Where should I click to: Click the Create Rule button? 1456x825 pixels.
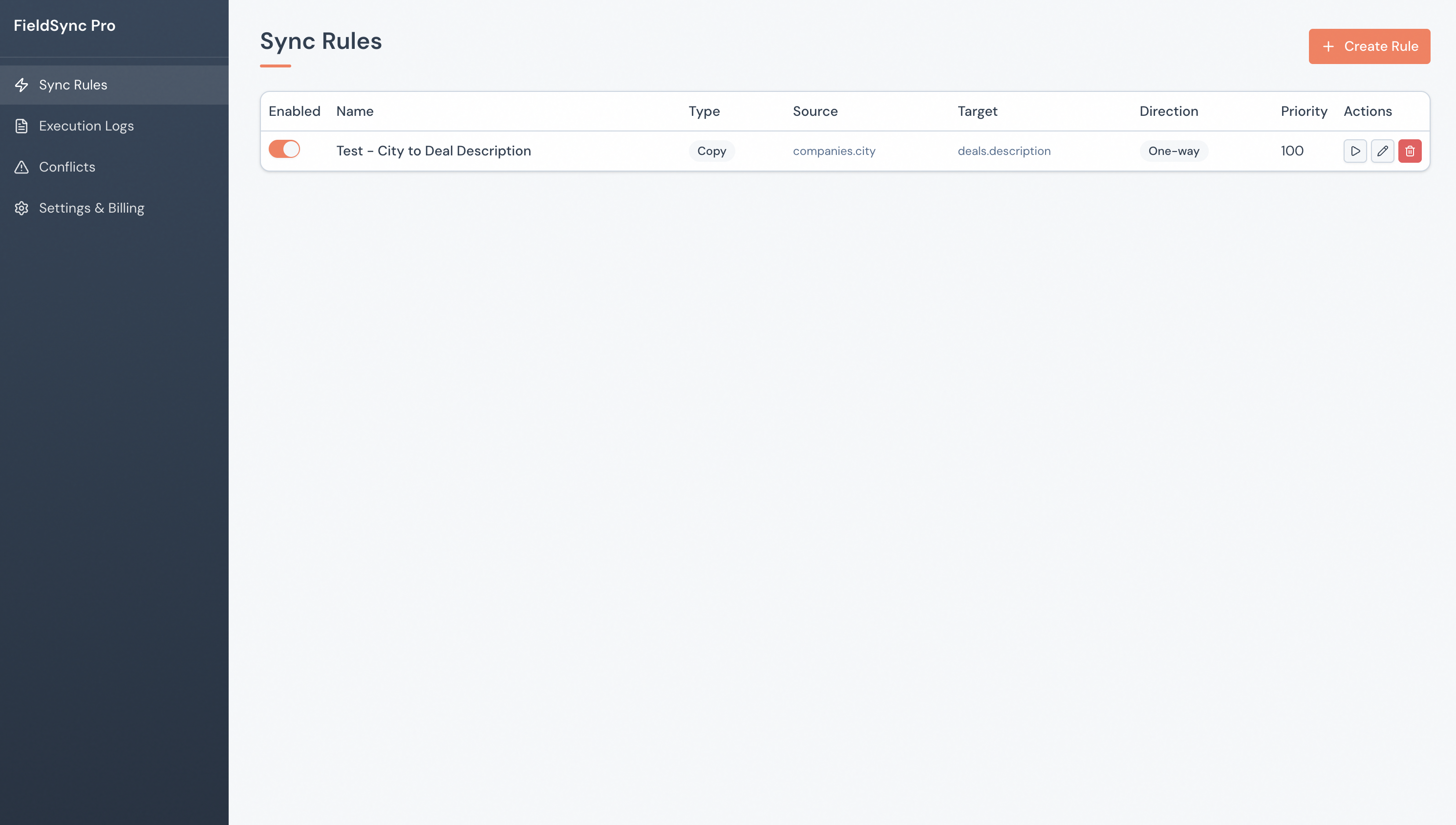[1370, 46]
